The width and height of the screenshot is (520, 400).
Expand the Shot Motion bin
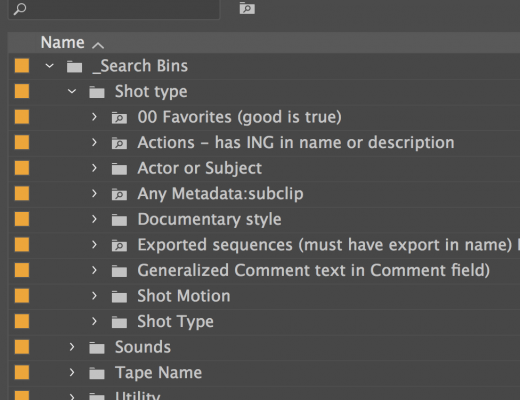pos(94,296)
